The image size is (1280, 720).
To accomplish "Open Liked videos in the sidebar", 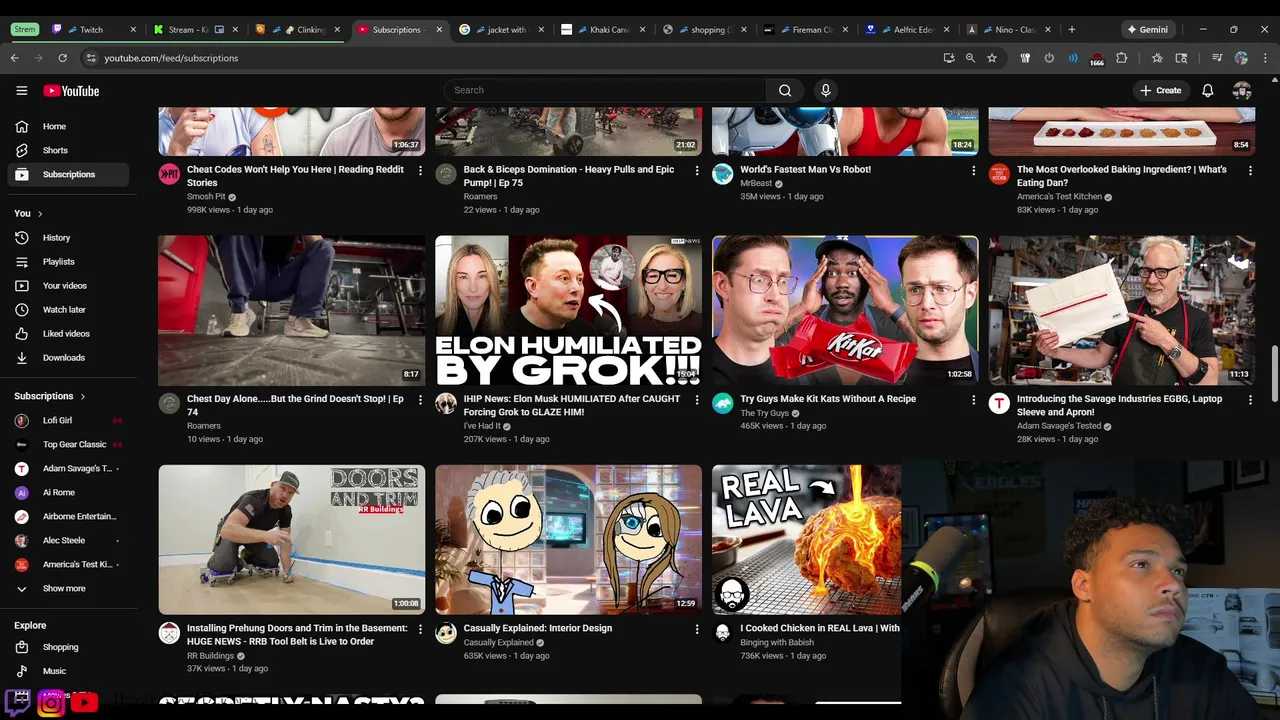I will coord(68,334).
